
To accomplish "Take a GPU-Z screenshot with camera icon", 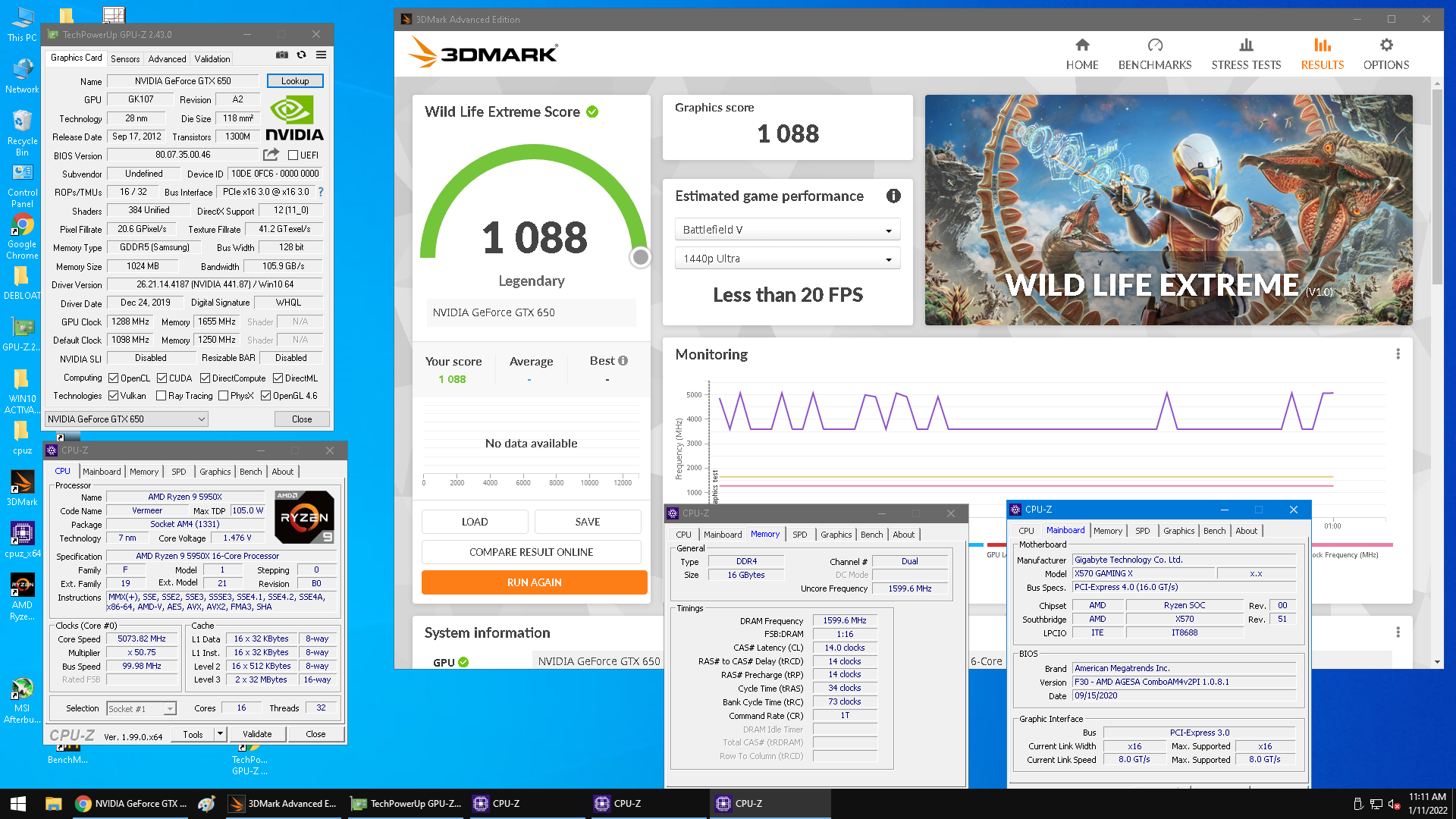I will pos(281,55).
